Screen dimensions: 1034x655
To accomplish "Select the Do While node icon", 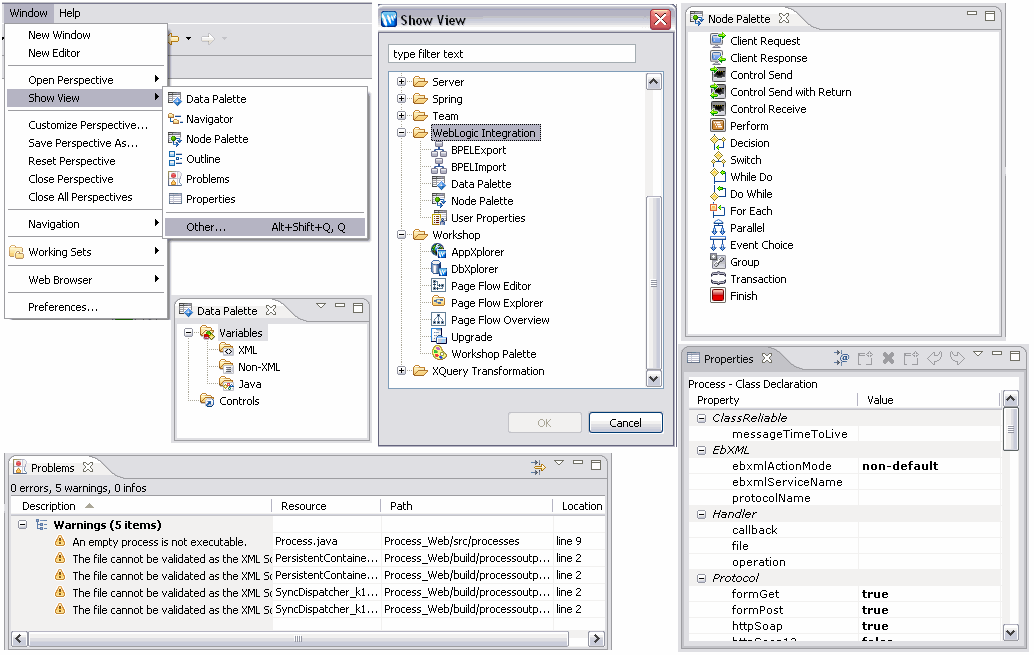I will (x=717, y=194).
